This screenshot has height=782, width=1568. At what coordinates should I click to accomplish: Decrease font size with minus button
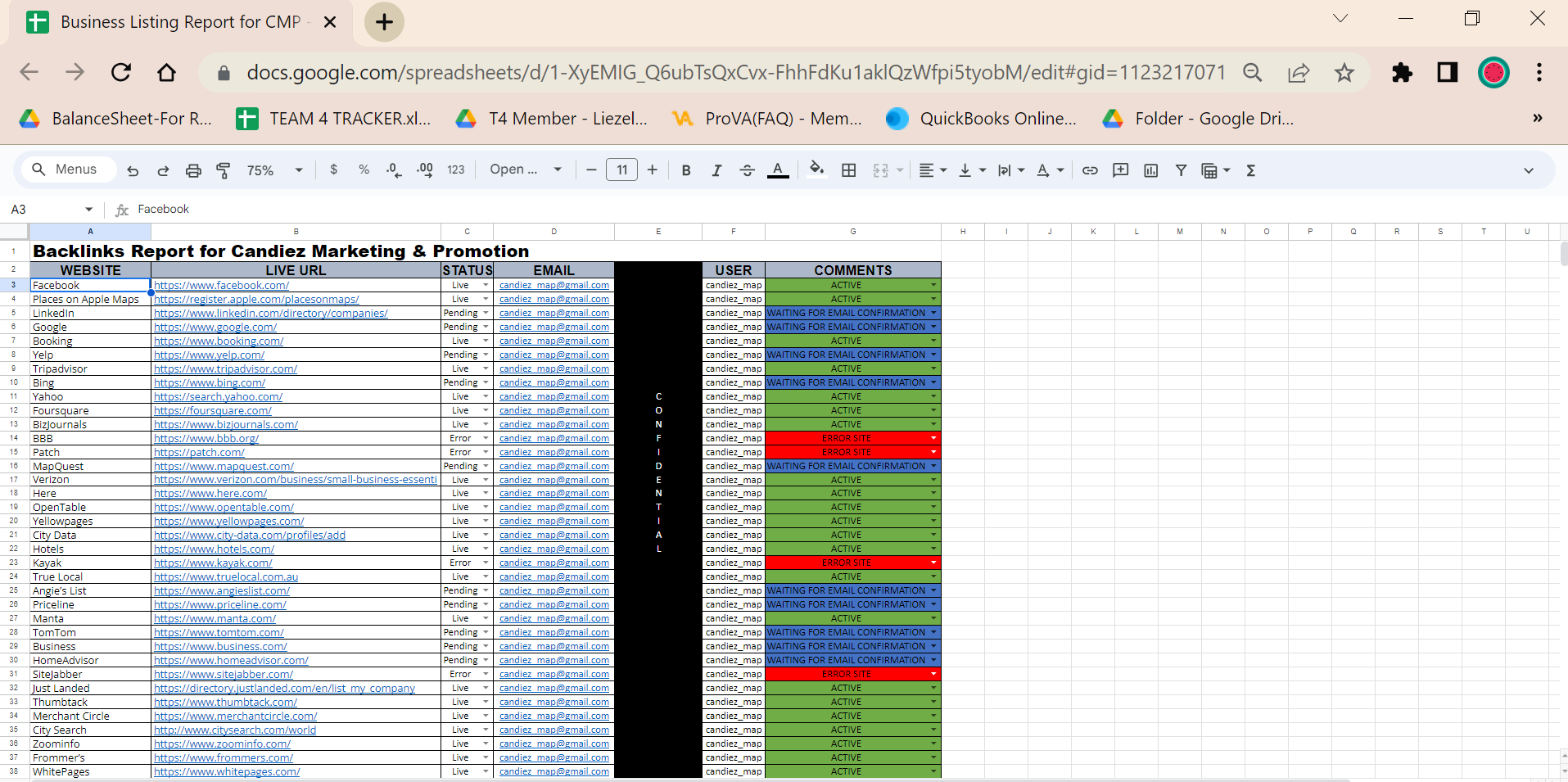pyautogui.click(x=591, y=170)
